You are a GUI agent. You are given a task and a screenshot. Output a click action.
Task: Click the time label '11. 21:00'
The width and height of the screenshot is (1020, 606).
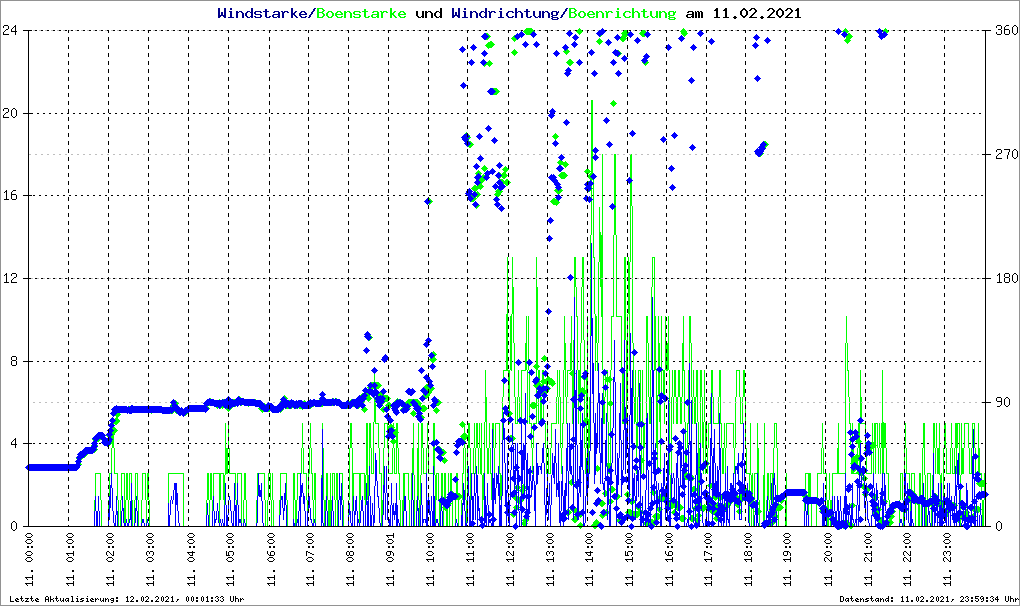(x=868, y=559)
